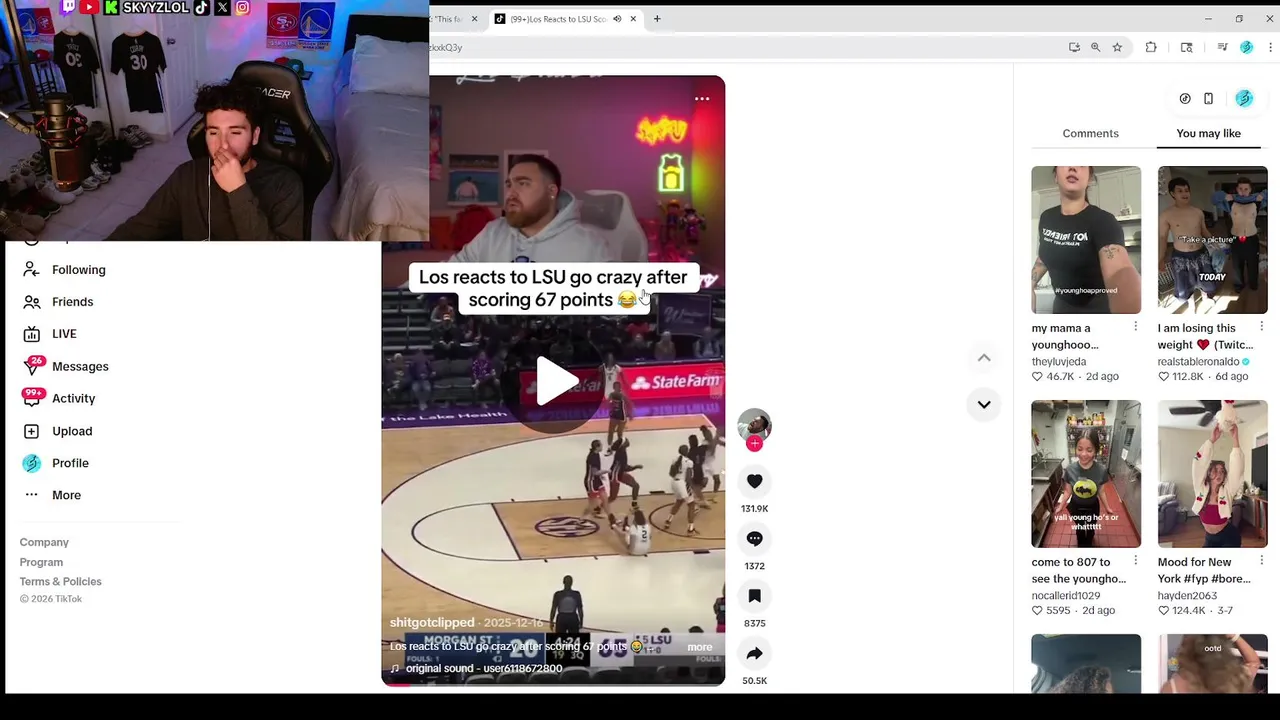Open the Chrome three-dot menu
1280x720 pixels.
(1270, 47)
